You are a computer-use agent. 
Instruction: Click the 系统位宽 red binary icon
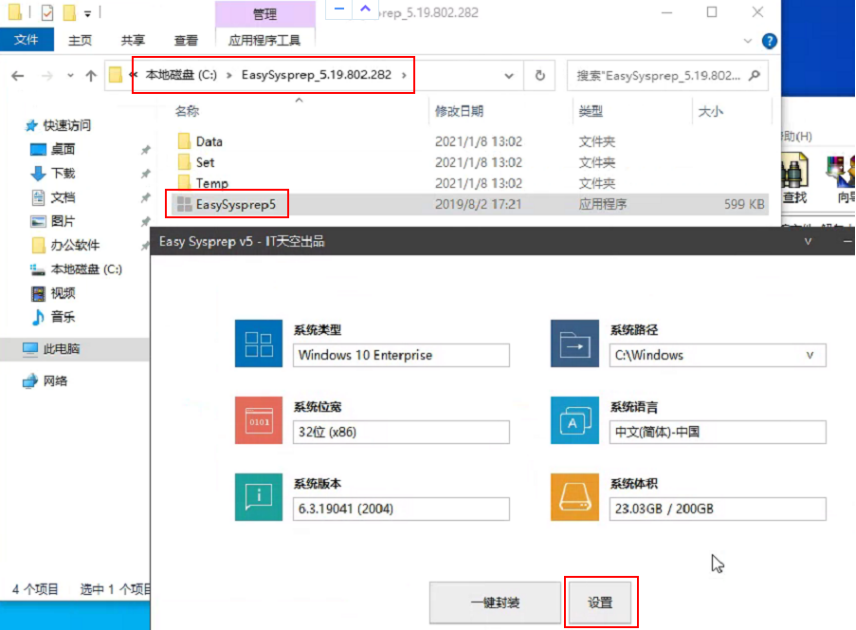pos(259,420)
